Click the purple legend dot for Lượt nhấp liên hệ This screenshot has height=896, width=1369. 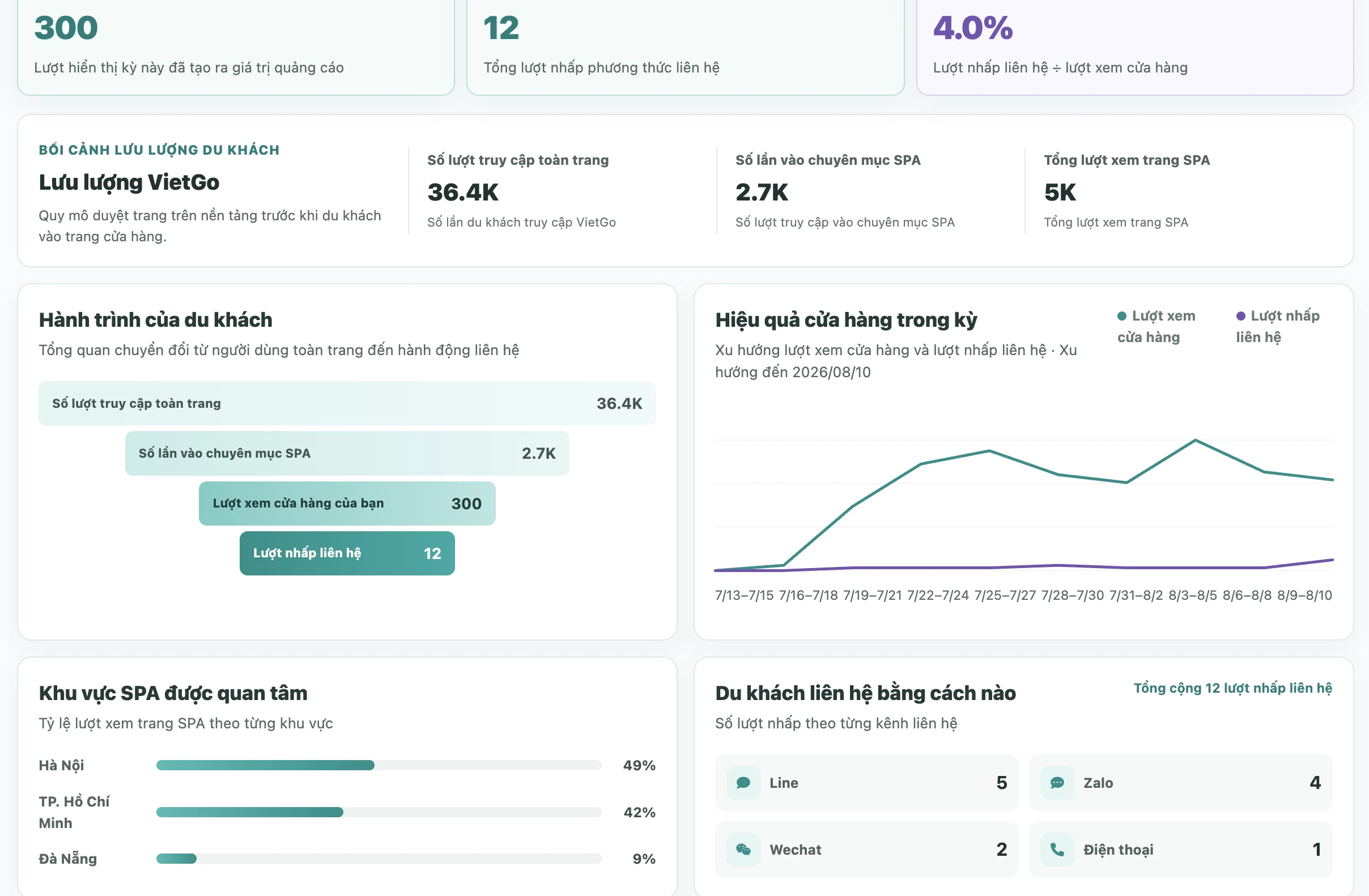click(1241, 315)
